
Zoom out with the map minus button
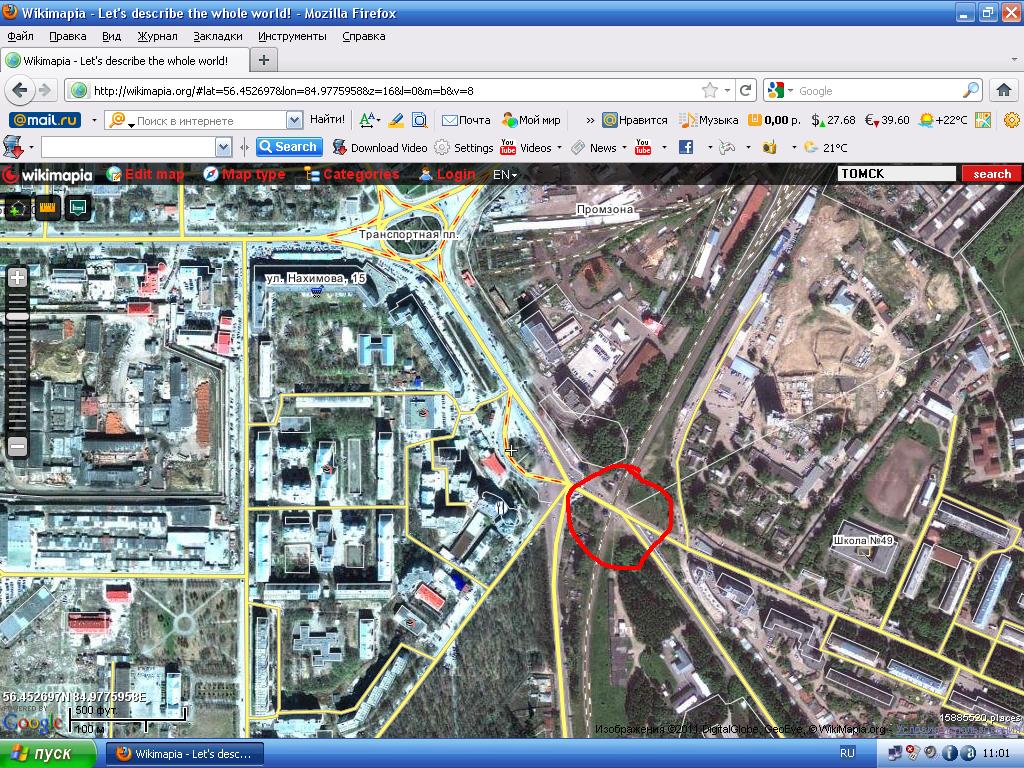[x=18, y=446]
